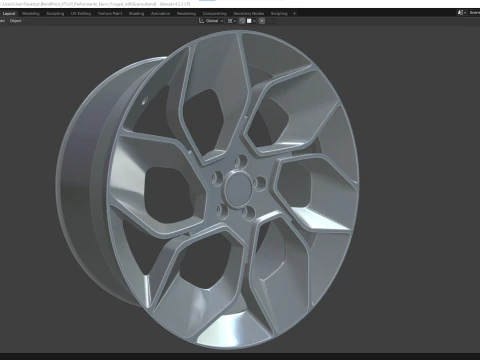Open the Animation workspace tab
The width and height of the screenshot is (480, 360).
click(x=160, y=14)
